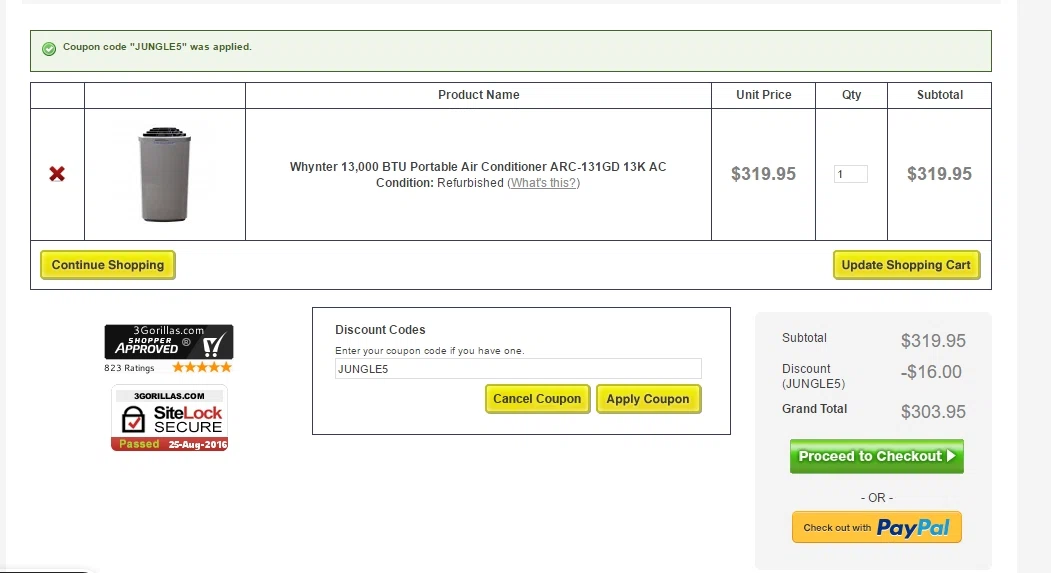Viewport: 1051px width, 573px height.
Task: Proceed to Checkout with green button
Action: [877, 456]
